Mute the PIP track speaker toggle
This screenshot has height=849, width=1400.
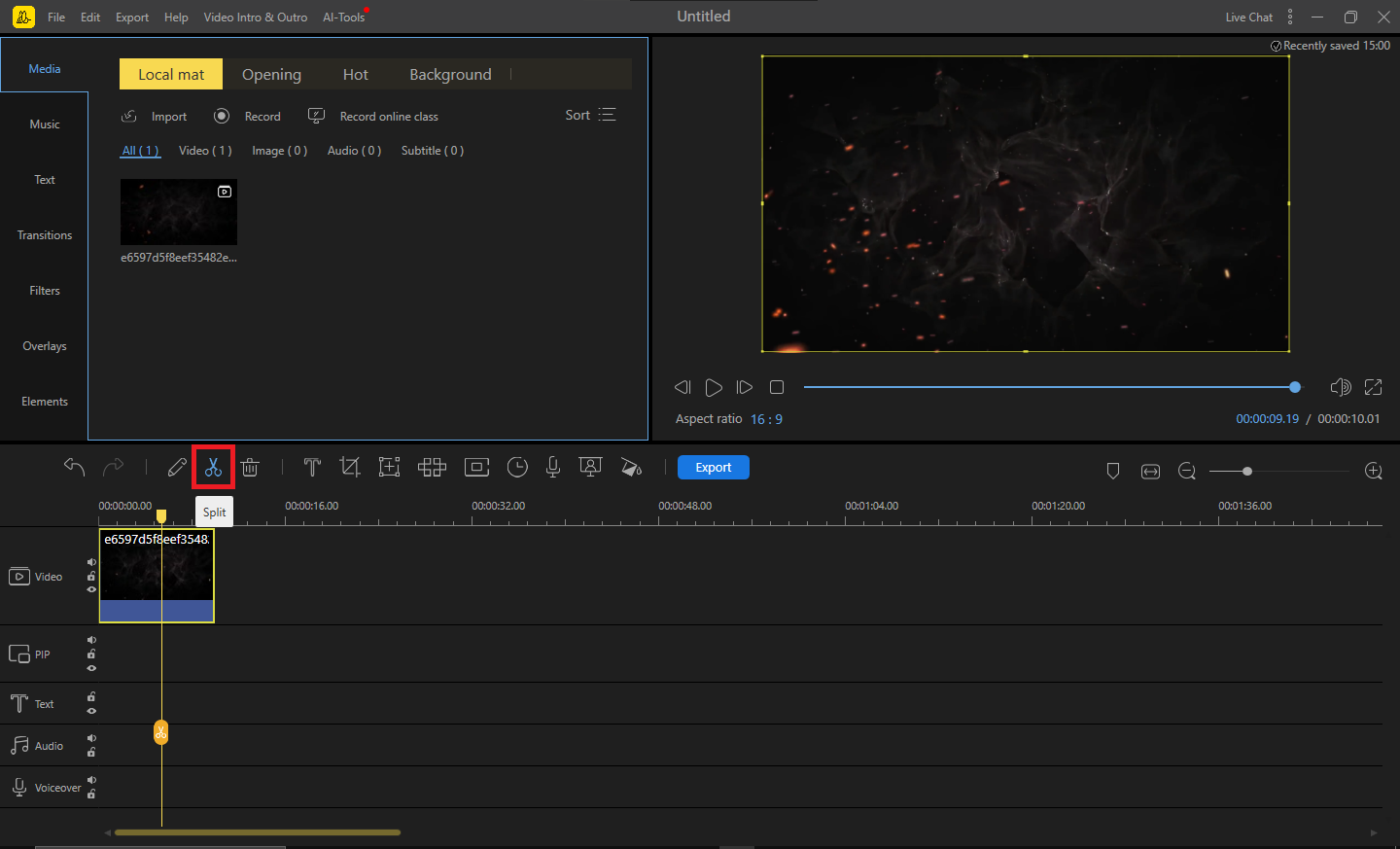91,640
